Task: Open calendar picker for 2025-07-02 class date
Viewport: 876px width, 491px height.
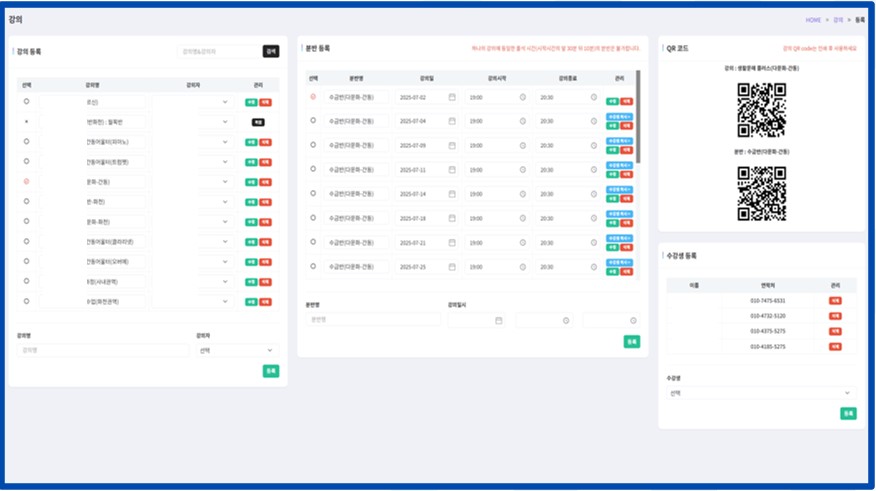Action: (452, 97)
